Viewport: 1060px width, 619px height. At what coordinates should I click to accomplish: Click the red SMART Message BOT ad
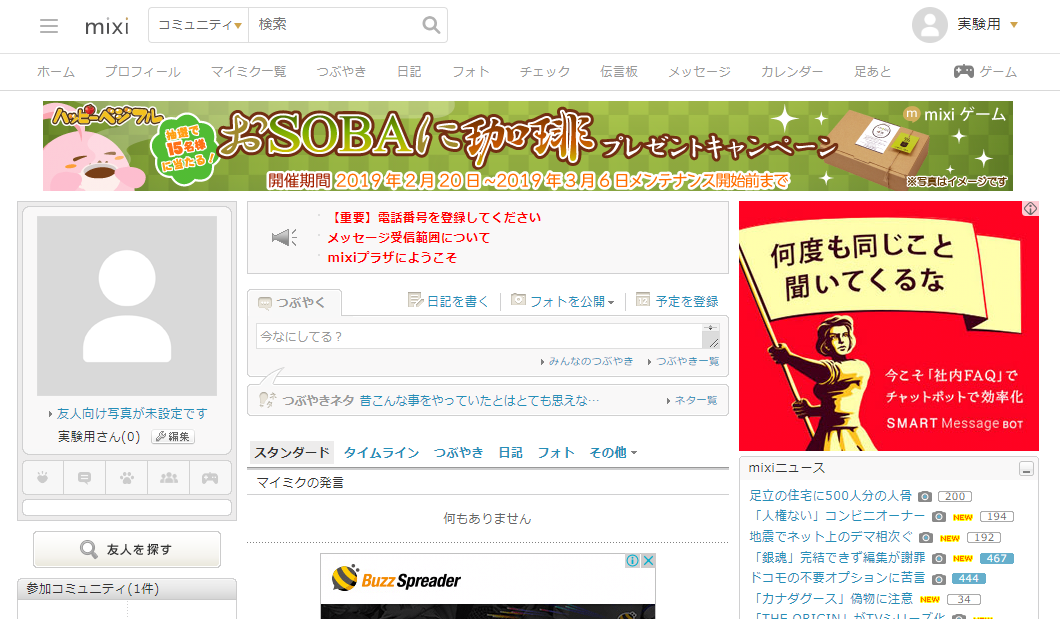pos(888,326)
